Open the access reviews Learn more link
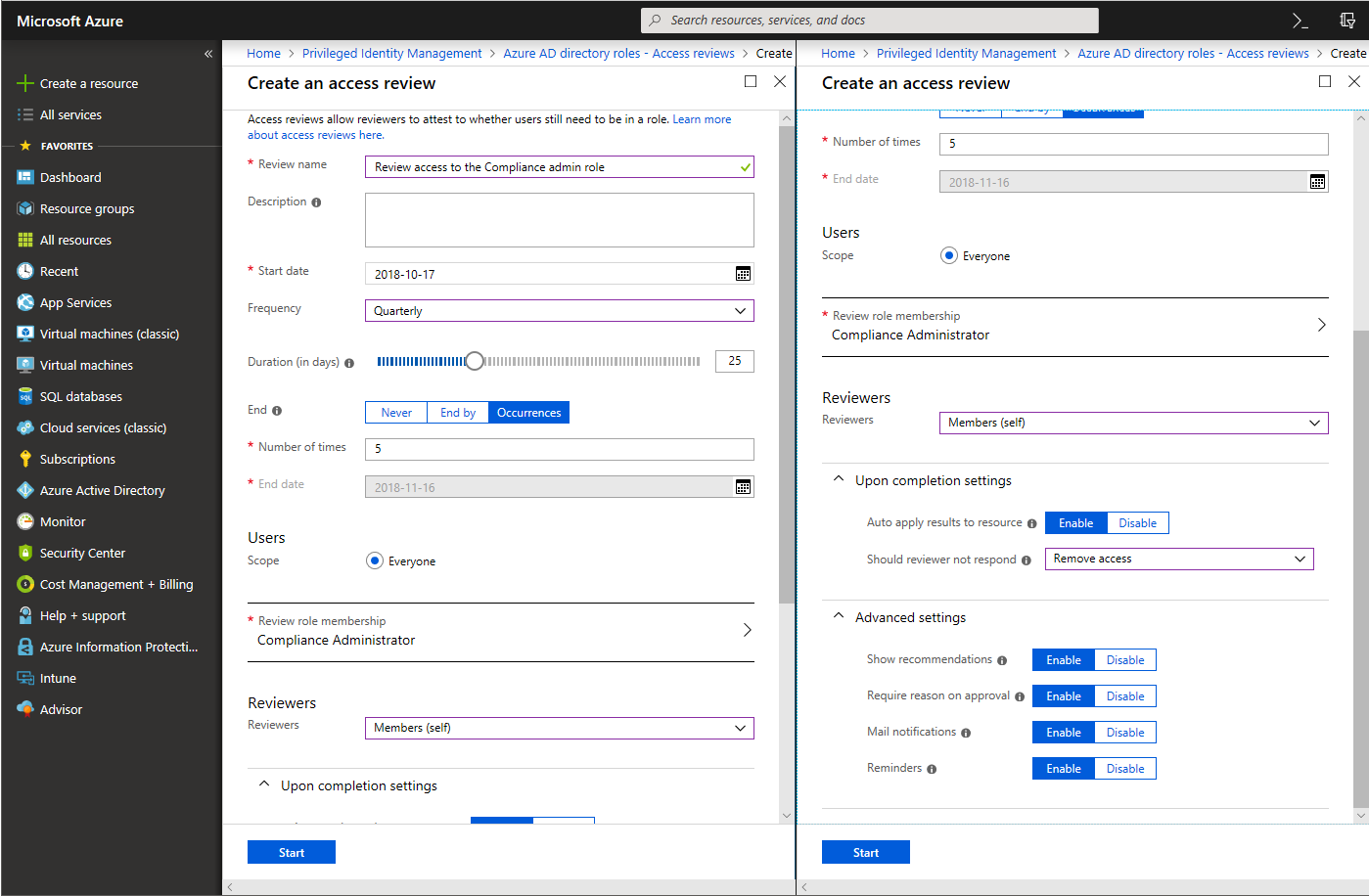The height and width of the screenshot is (896, 1369). [x=702, y=118]
